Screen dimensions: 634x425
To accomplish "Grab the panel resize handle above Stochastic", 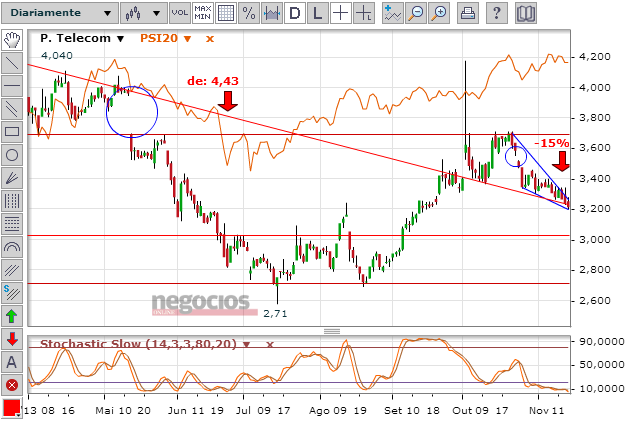I will (x=332, y=332).
